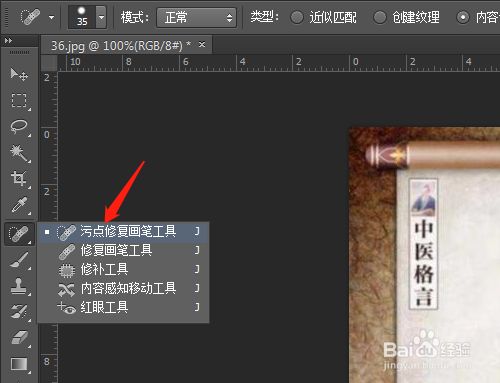Select the Clone Stamp tool
500x383 pixels.
[19, 286]
